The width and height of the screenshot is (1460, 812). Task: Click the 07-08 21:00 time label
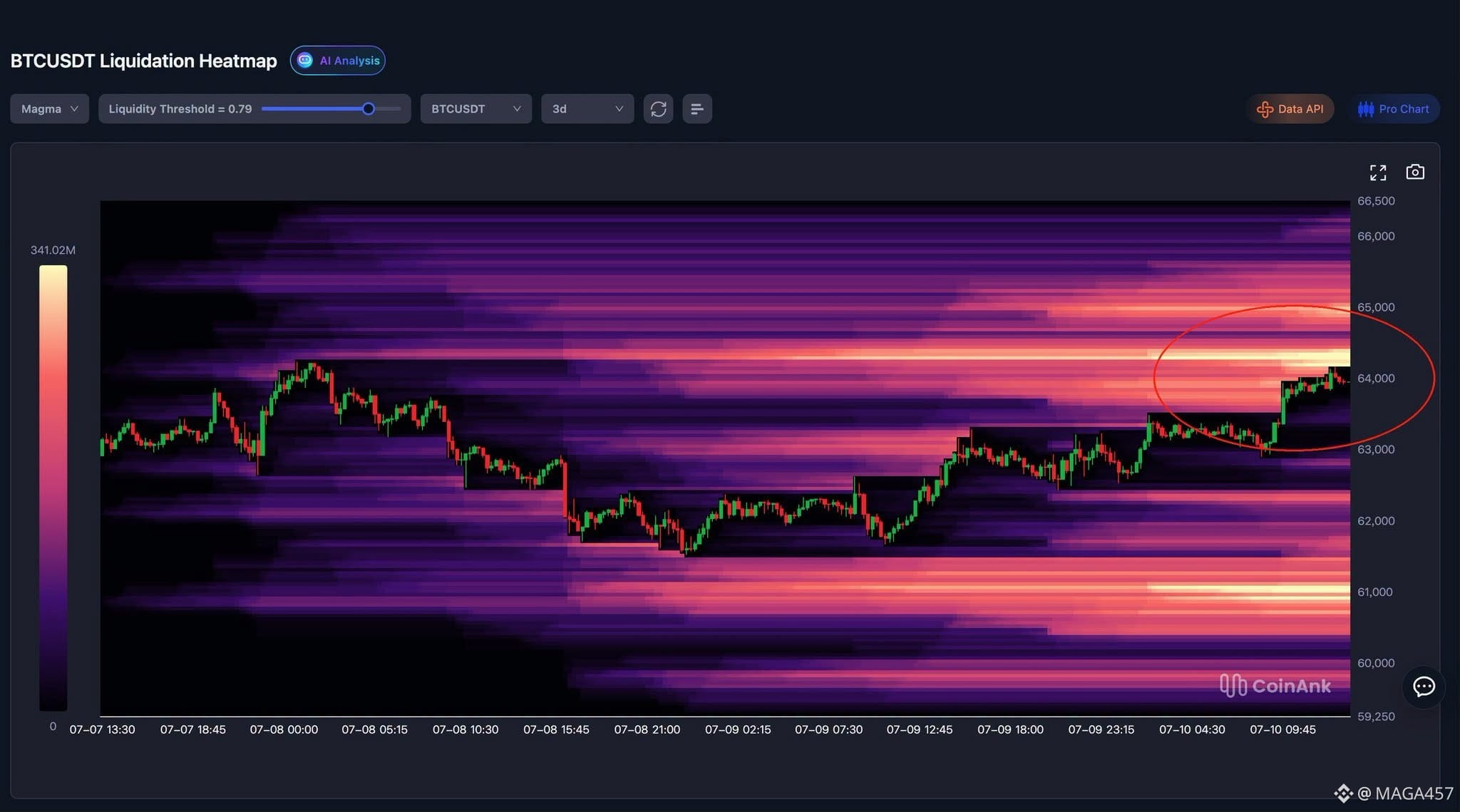pyautogui.click(x=647, y=729)
